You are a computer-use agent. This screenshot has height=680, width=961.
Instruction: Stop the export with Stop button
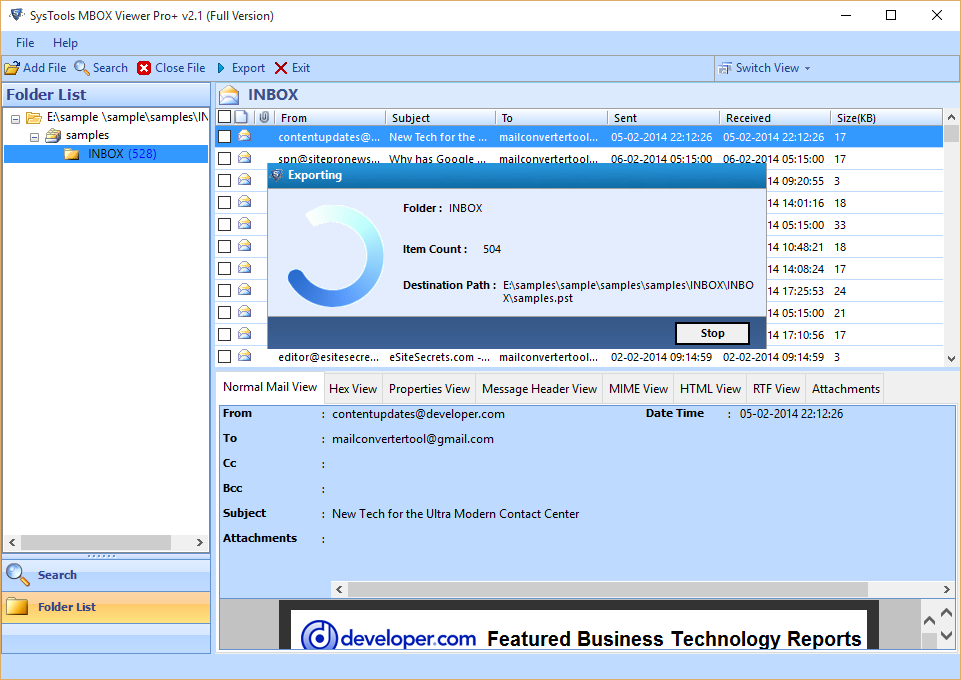712,333
